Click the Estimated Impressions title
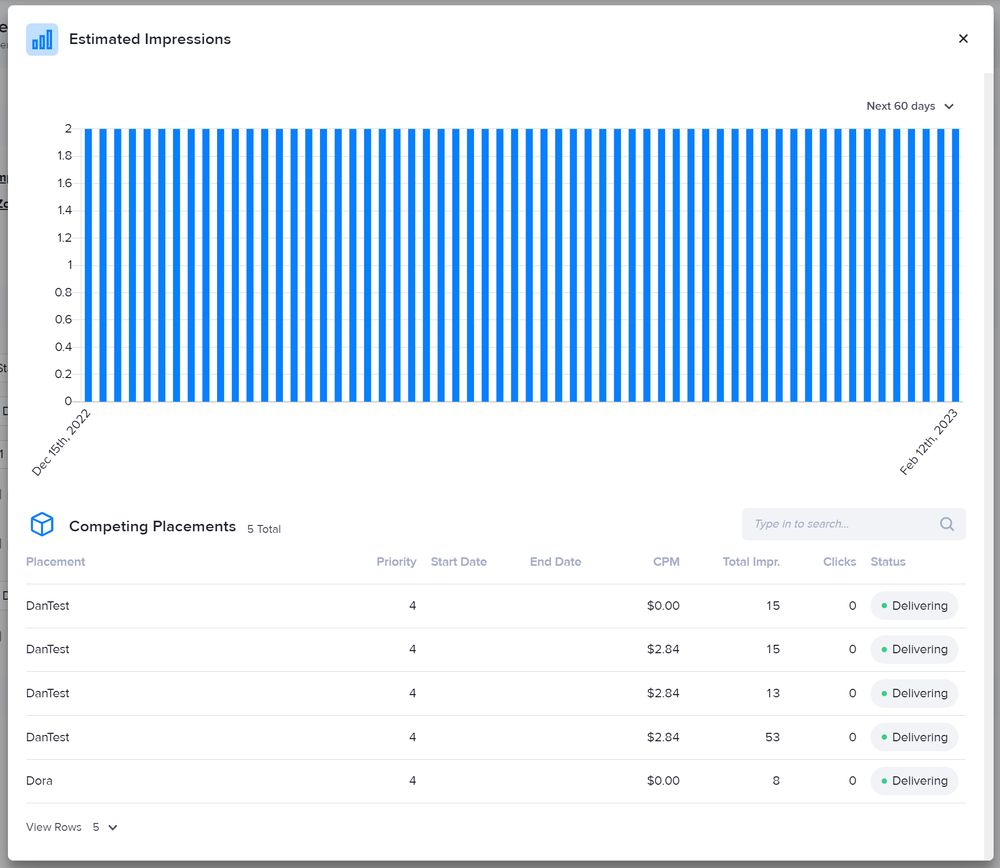This screenshot has height=868, width=1000. [150, 39]
